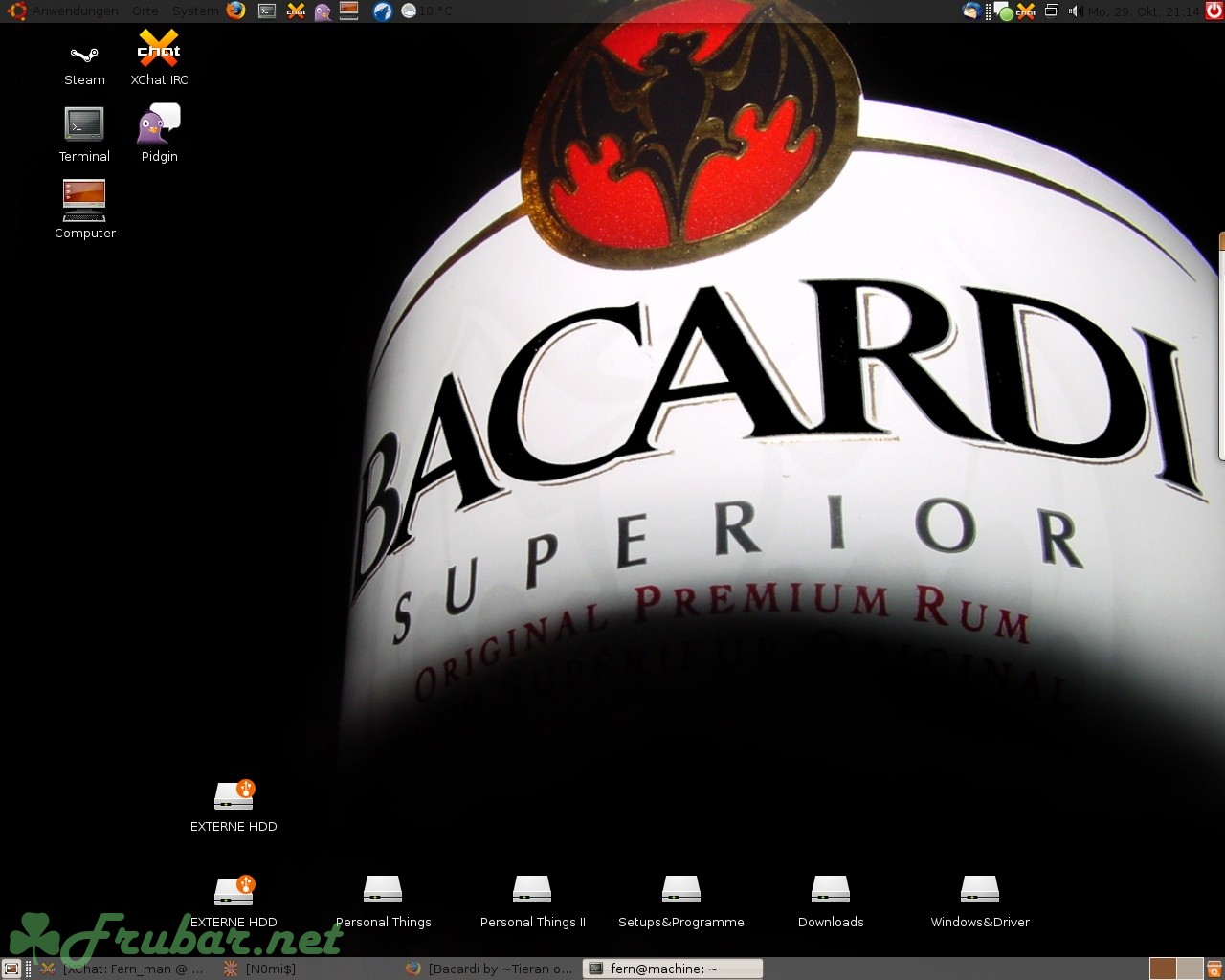Click the date and time clock
The height and width of the screenshot is (980, 1225).
1144,11
